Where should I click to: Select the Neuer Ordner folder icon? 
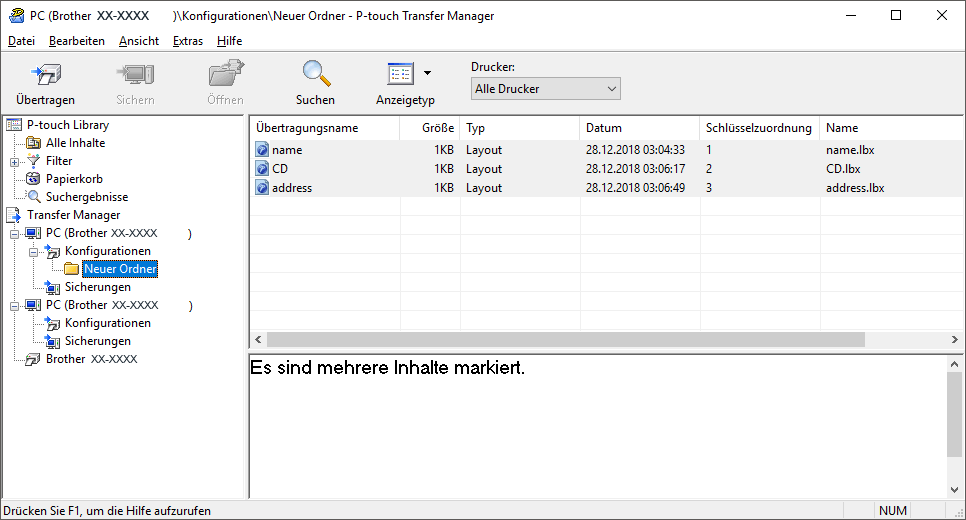pos(71,269)
